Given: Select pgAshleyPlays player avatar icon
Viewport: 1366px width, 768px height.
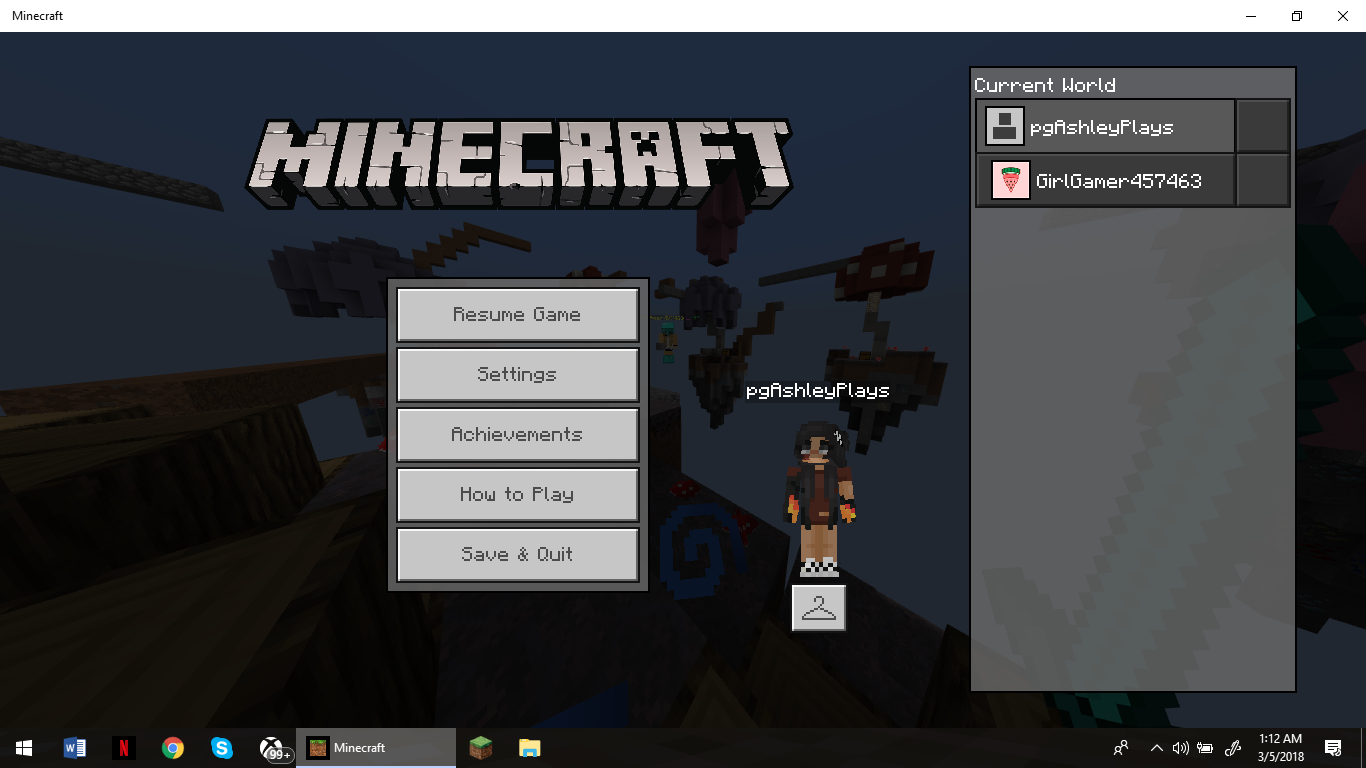Looking at the screenshot, I should coord(1005,127).
